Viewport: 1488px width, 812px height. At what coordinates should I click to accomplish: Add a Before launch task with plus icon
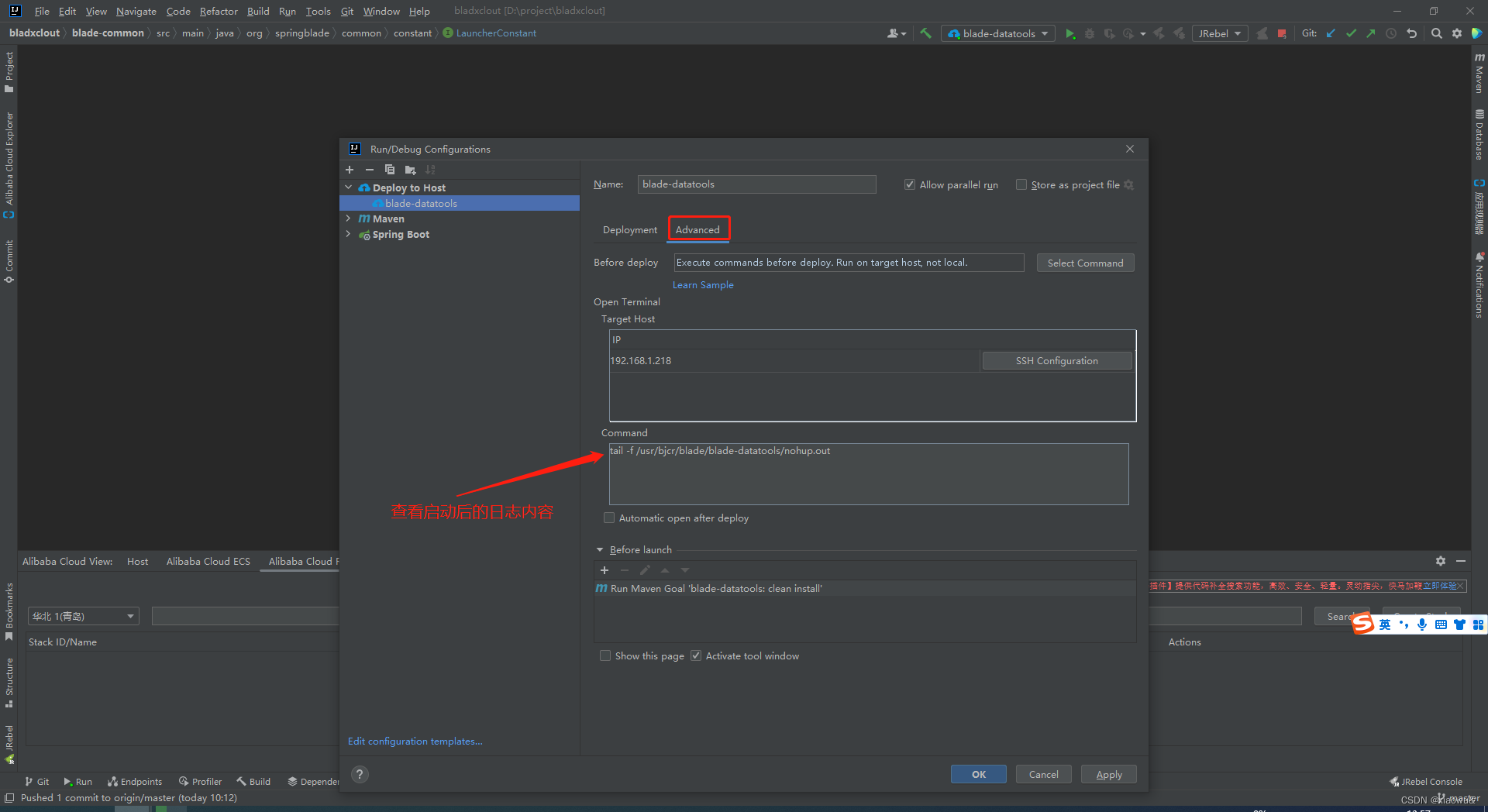click(x=604, y=570)
